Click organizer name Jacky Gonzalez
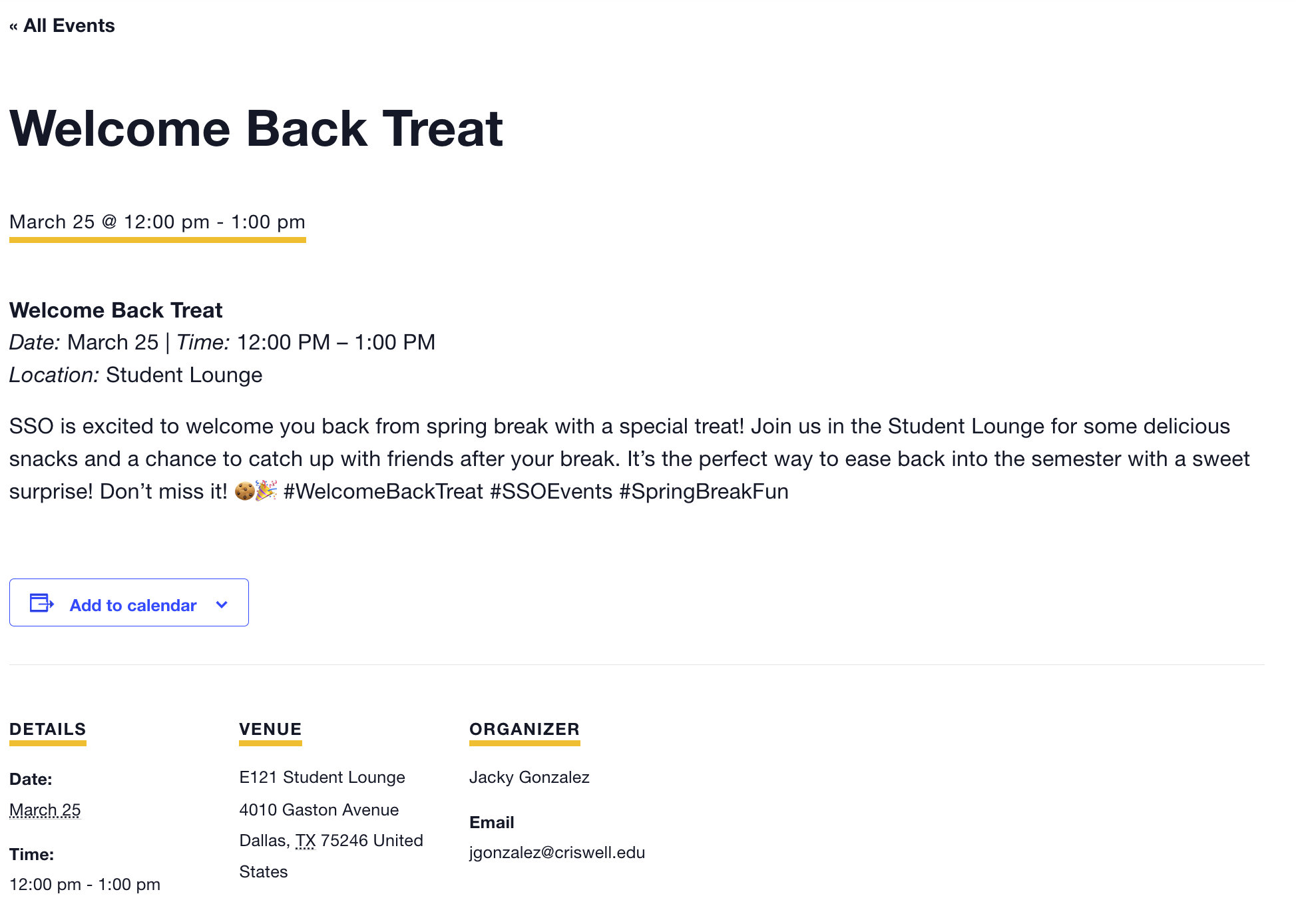 (x=529, y=778)
